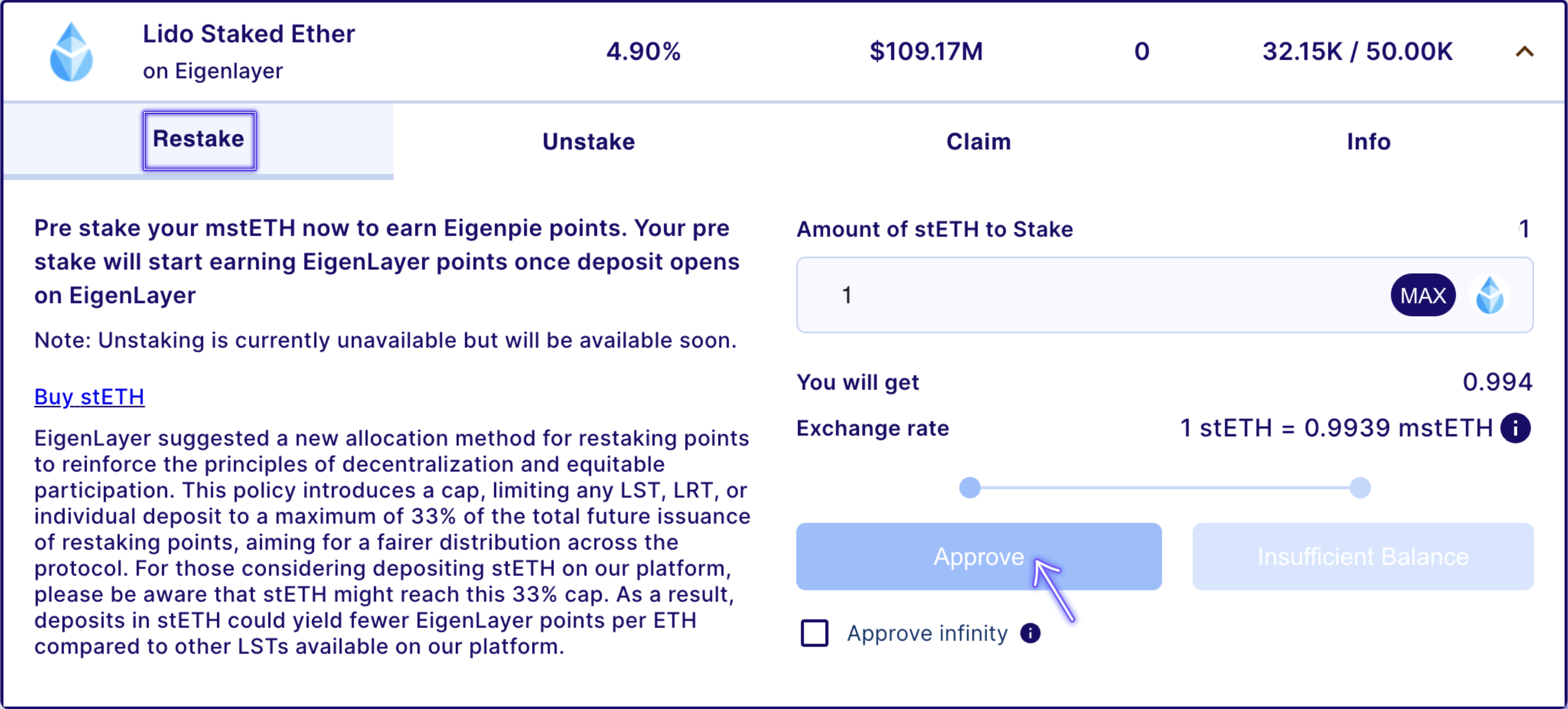Click the Insufficient Balance button
Screen dimensions: 1568x709
click(x=1362, y=556)
